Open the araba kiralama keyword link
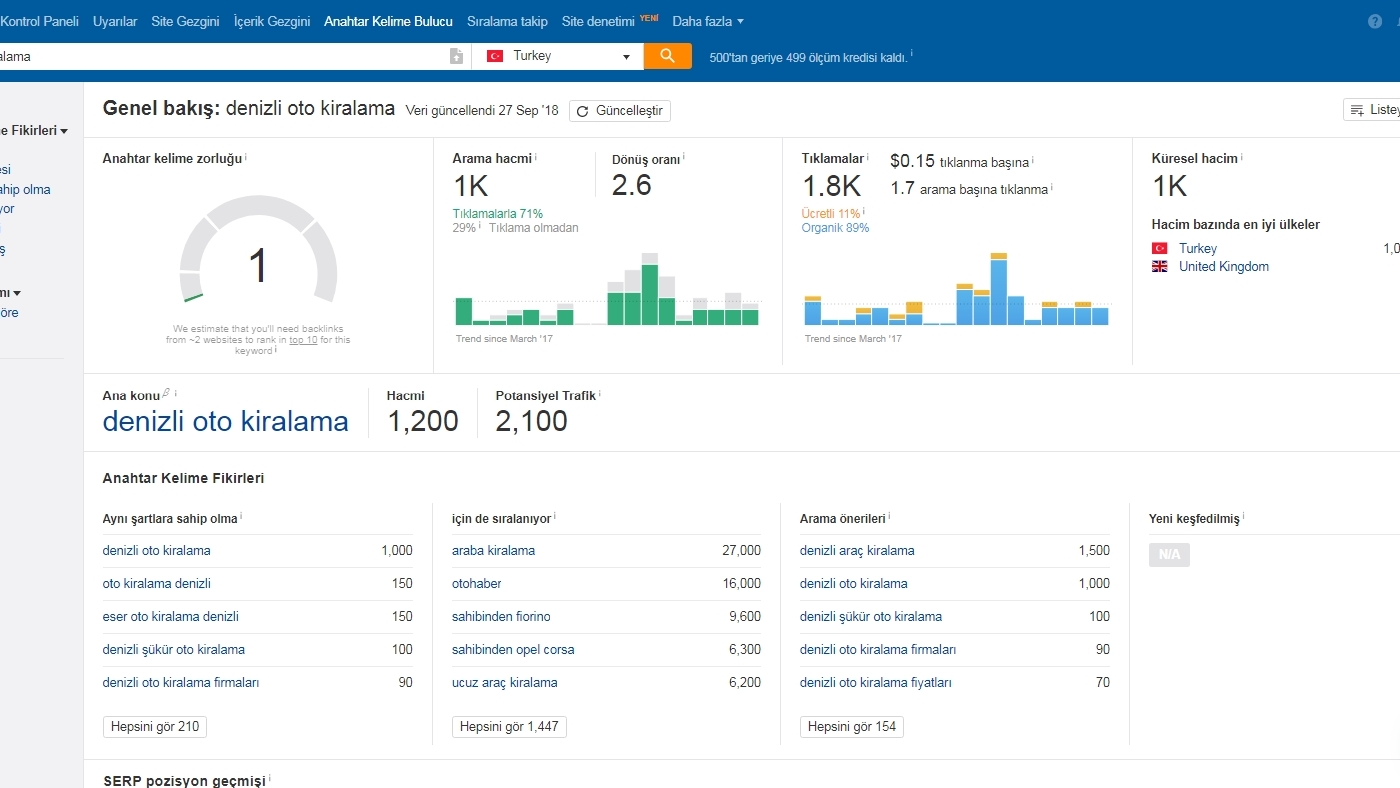This screenshot has width=1400, height=788. point(493,551)
